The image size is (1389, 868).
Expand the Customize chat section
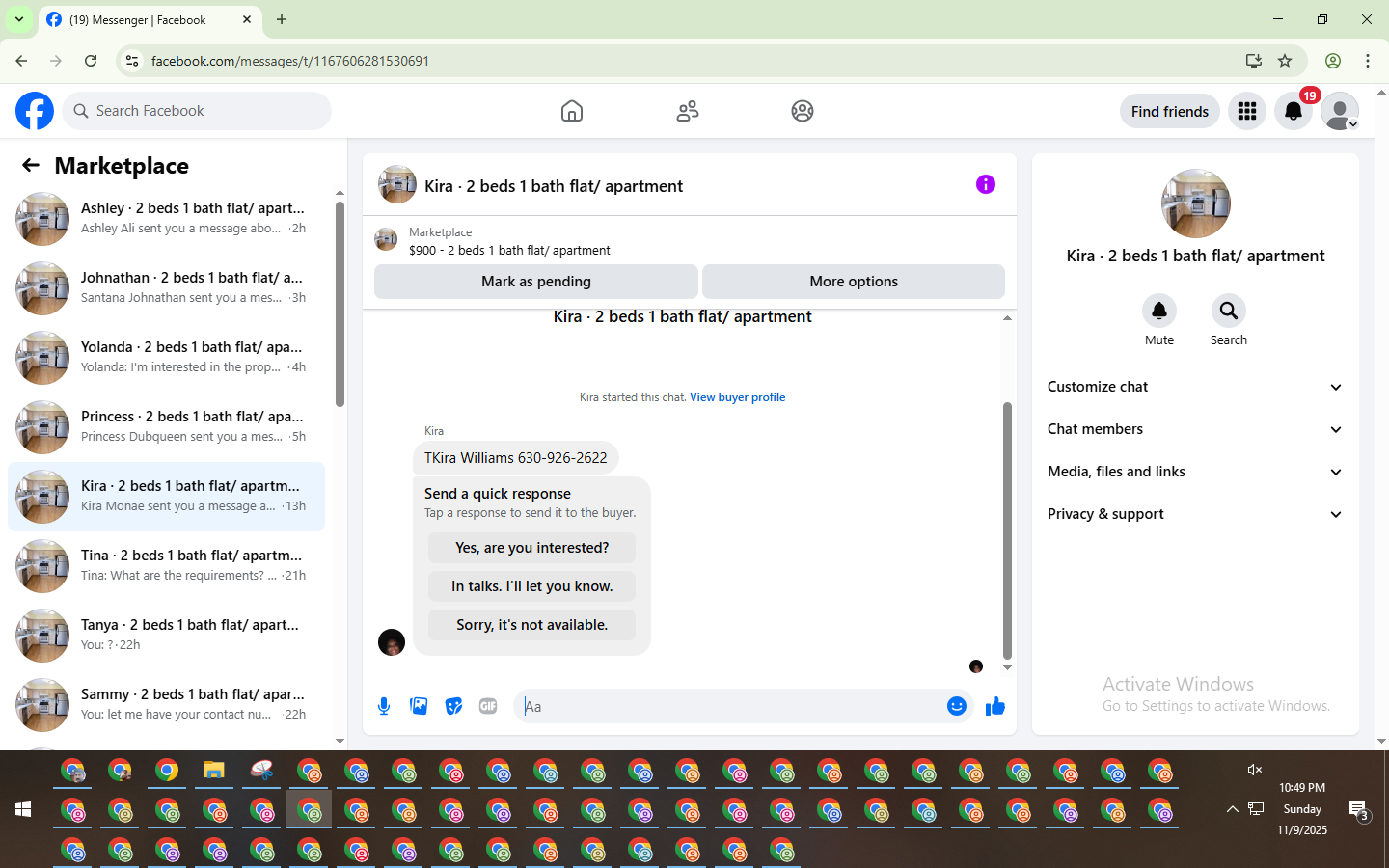tap(1195, 387)
